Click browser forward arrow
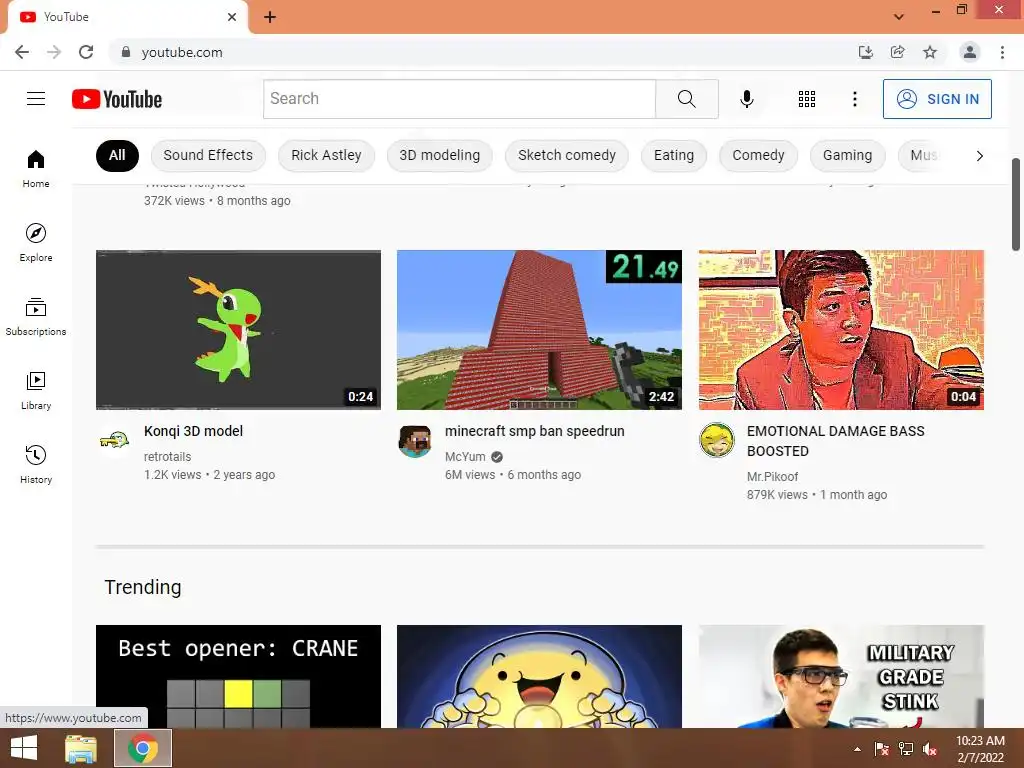 pyautogui.click(x=54, y=52)
